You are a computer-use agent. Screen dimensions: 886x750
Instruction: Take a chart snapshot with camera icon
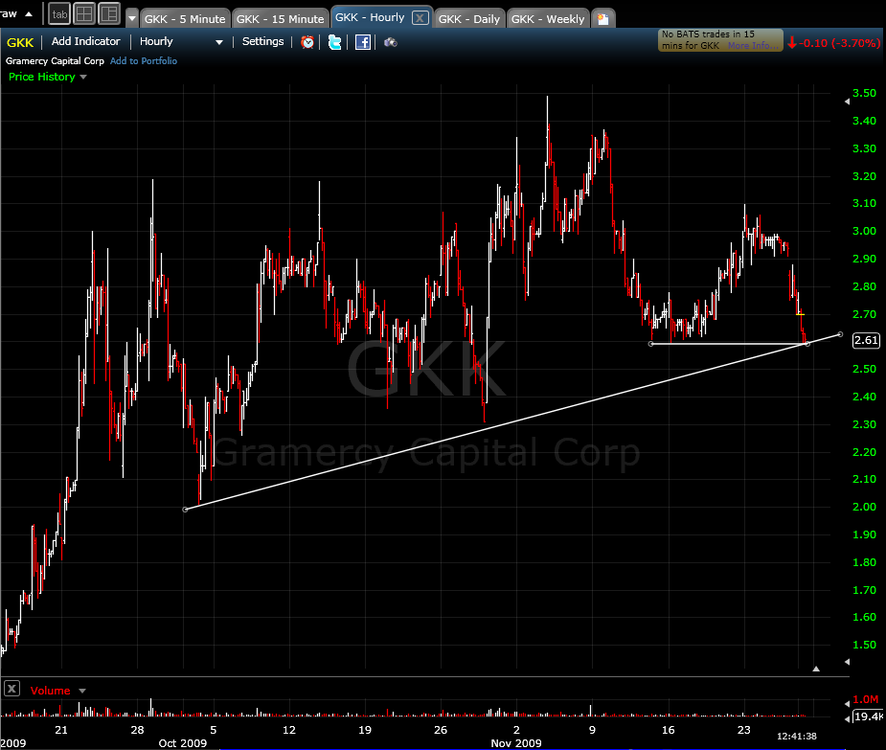[x=390, y=42]
